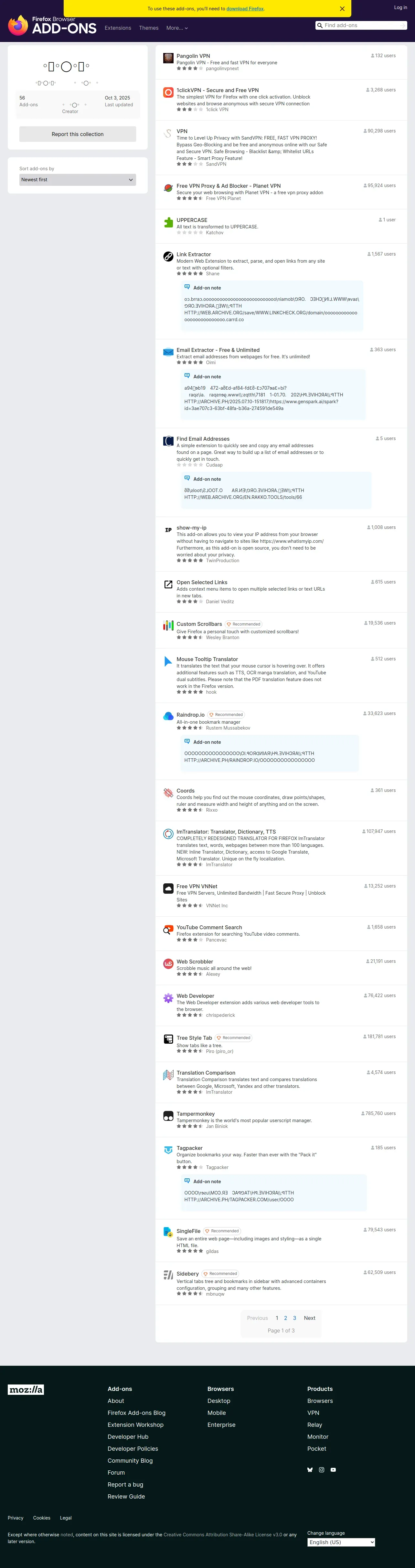Click the Translation Comparison icon
The image size is (415, 1568).
[x=168, y=1076]
